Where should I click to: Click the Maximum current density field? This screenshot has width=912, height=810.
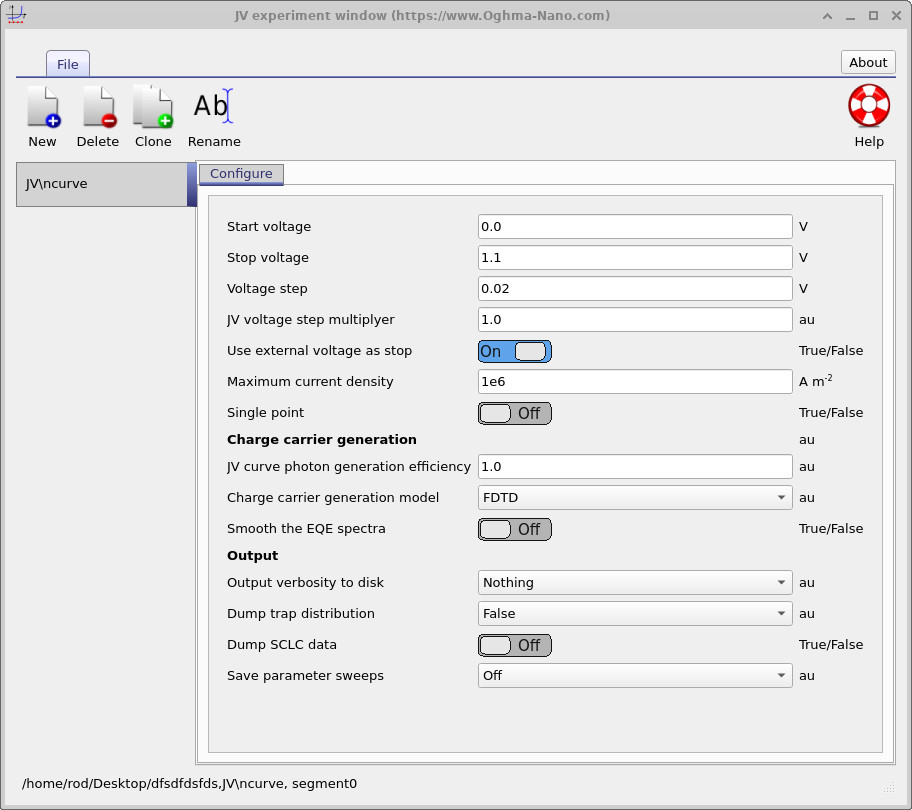(635, 381)
